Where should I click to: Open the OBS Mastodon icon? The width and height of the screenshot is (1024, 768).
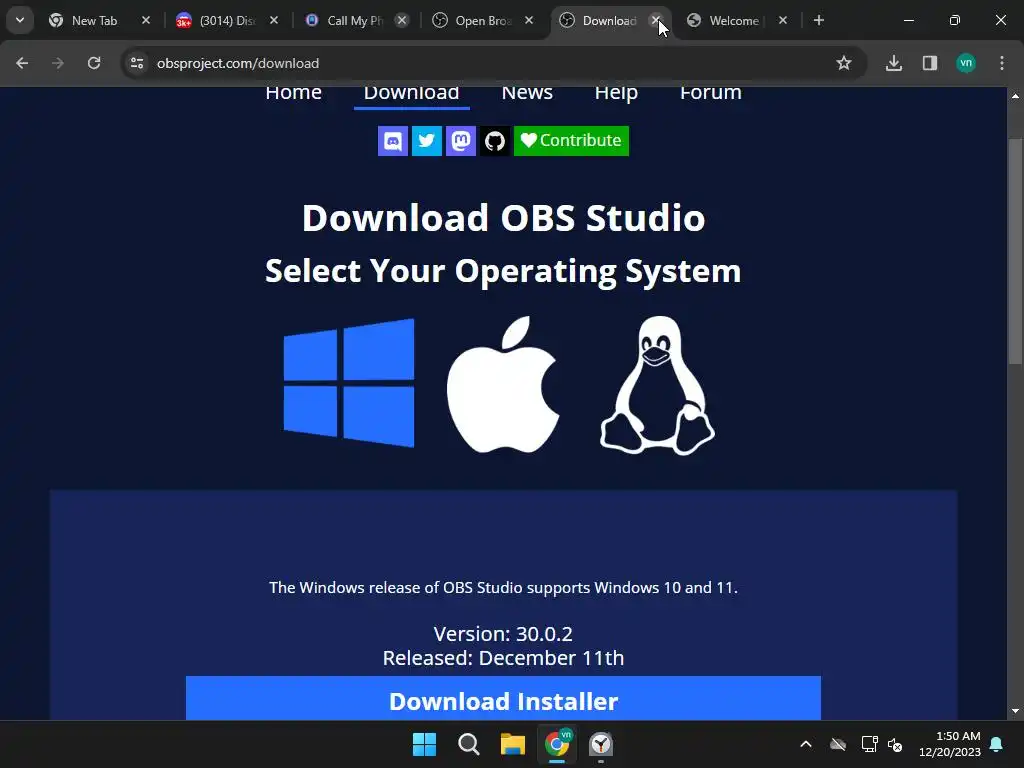[460, 141]
